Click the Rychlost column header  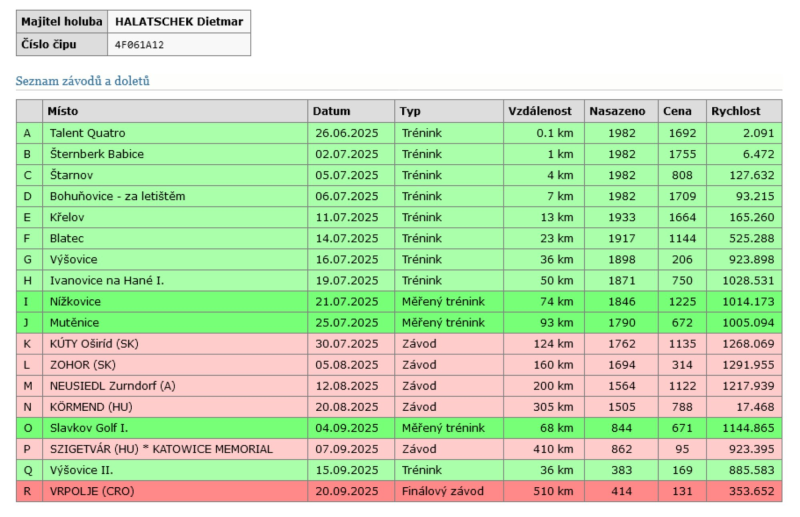click(x=736, y=111)
